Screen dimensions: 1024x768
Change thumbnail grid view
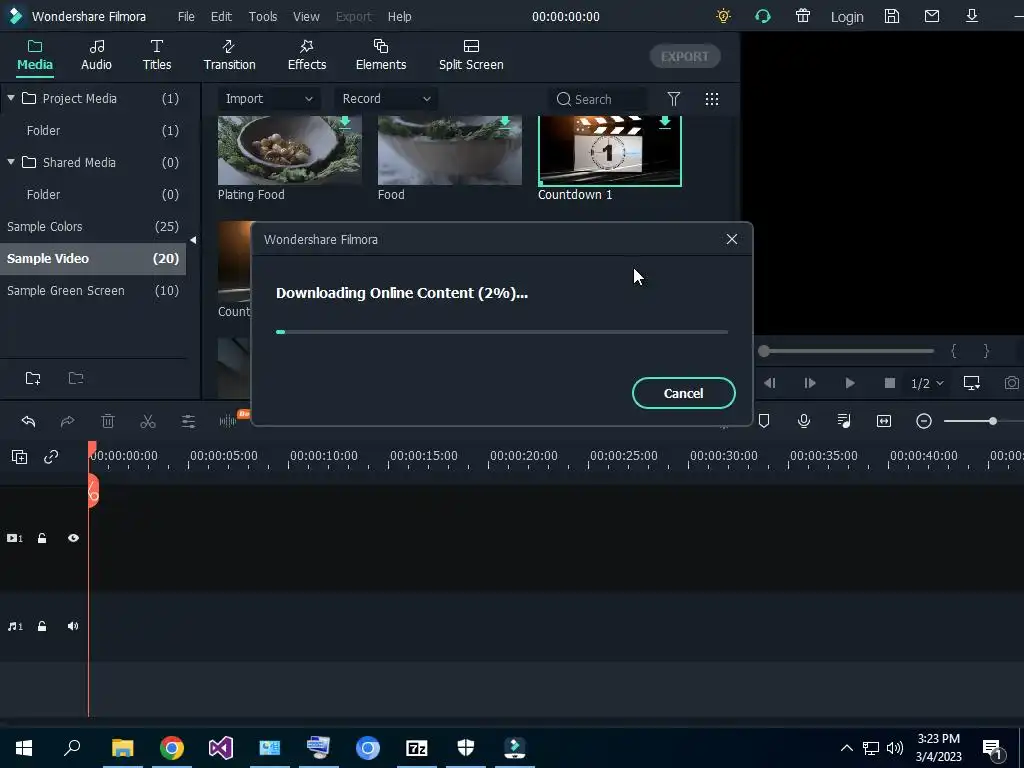pyautogui.click(x=712, y=99)
